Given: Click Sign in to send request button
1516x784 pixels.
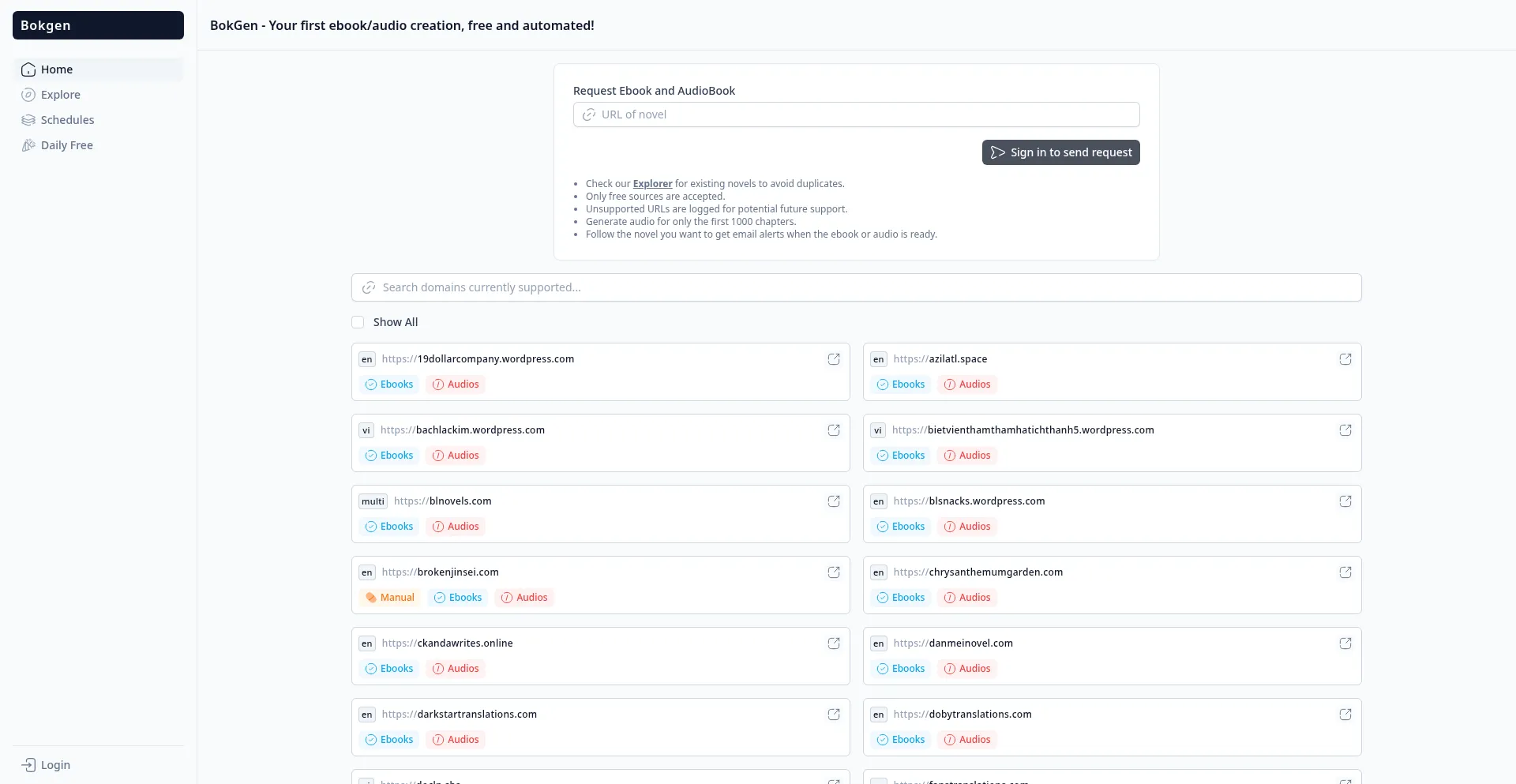Looking at the screenshot, I should (1060, 152).
